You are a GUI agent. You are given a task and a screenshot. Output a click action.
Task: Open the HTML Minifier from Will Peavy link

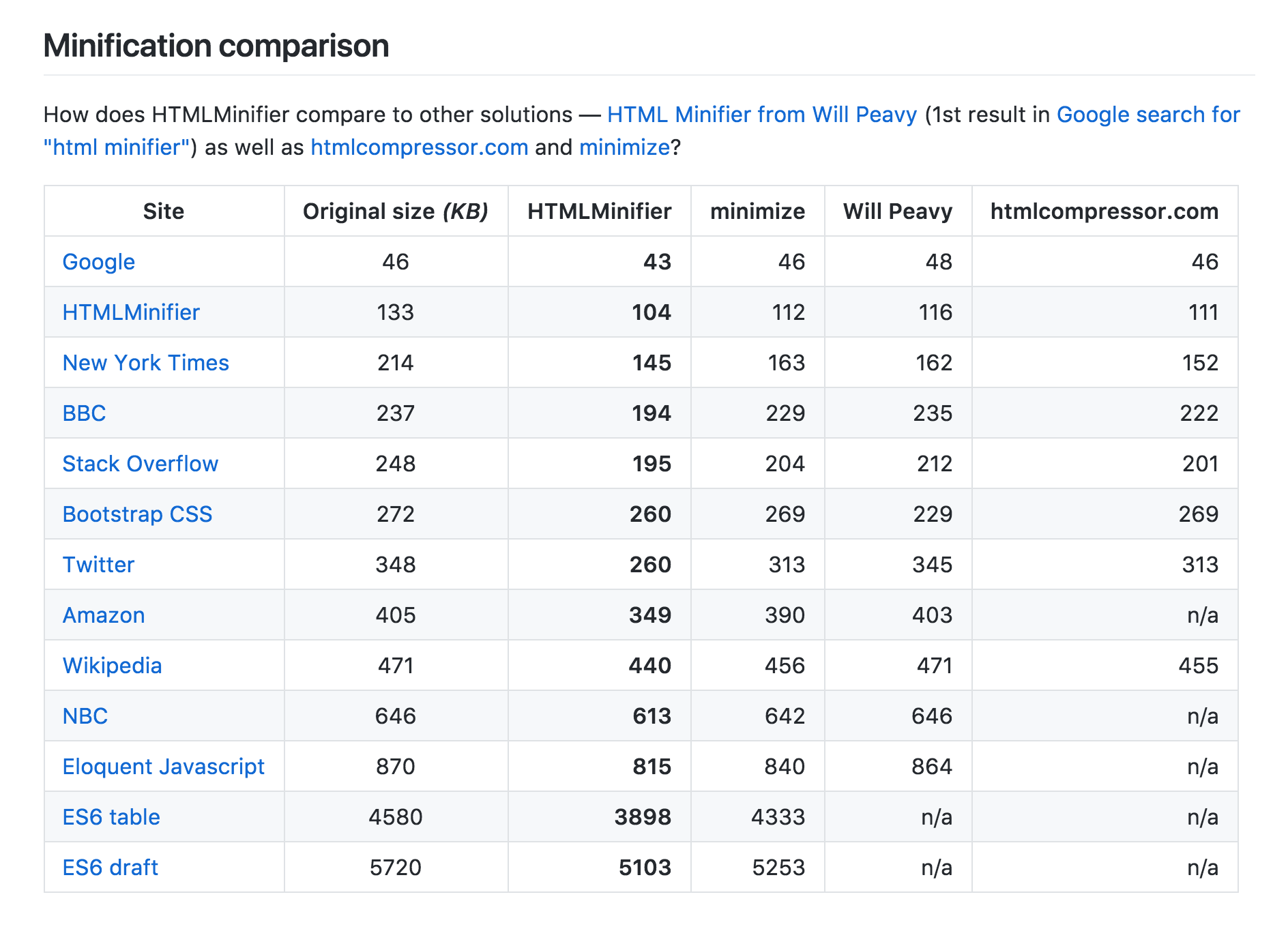pyautogui.click(x=762, y=115)
